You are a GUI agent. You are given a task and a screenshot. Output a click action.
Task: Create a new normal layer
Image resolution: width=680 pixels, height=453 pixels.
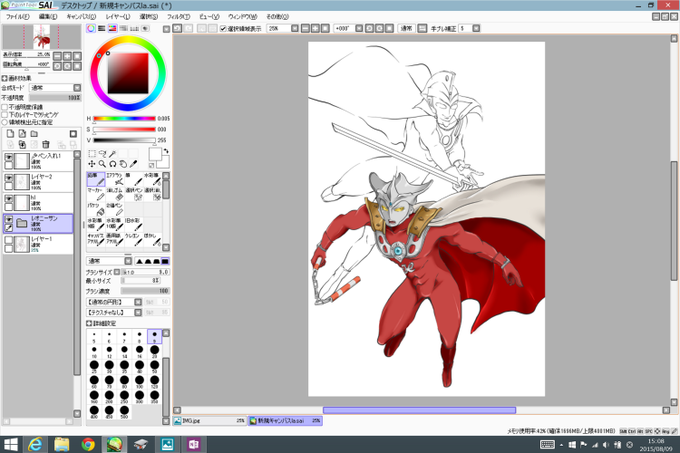click(x=10, y=134)
